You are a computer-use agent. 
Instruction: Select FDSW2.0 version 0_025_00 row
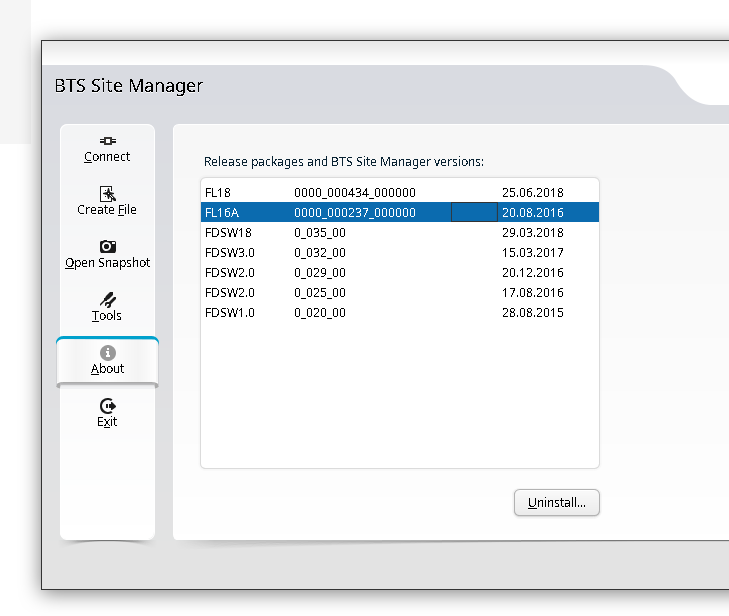400,292
